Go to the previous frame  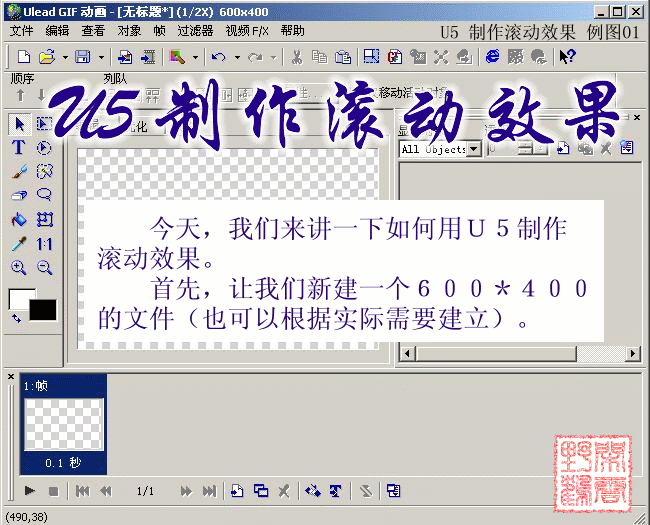tap(106, 491)
